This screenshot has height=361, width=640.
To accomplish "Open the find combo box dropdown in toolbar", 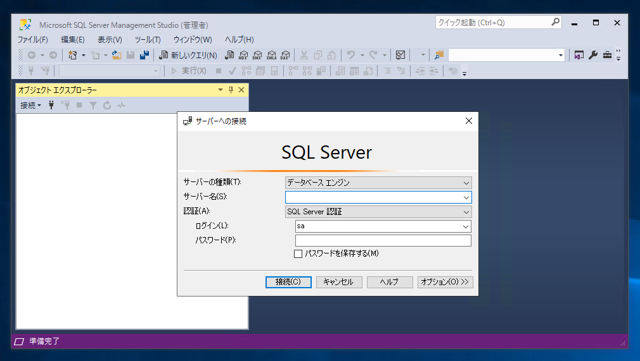I will click(x=560, y=55).
